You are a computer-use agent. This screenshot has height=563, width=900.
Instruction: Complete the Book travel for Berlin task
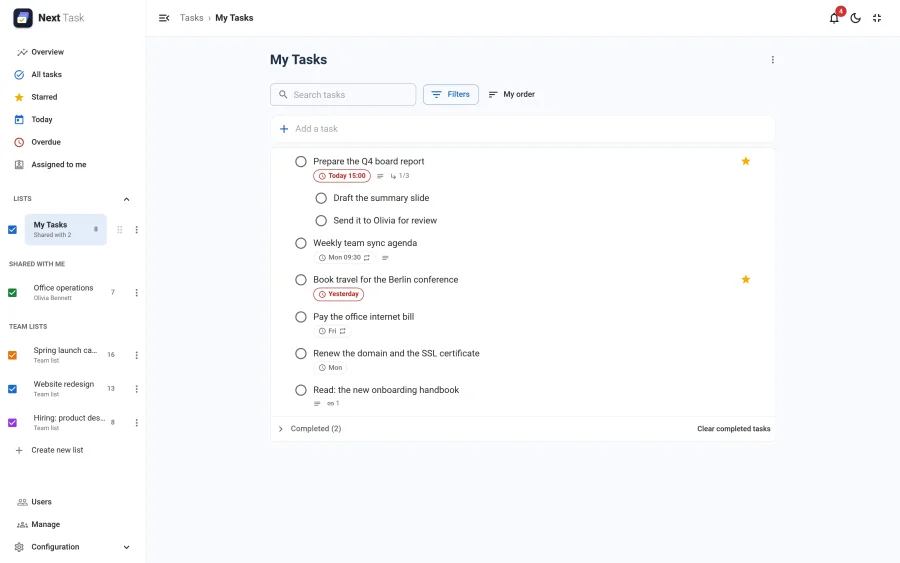pos(301,279)
